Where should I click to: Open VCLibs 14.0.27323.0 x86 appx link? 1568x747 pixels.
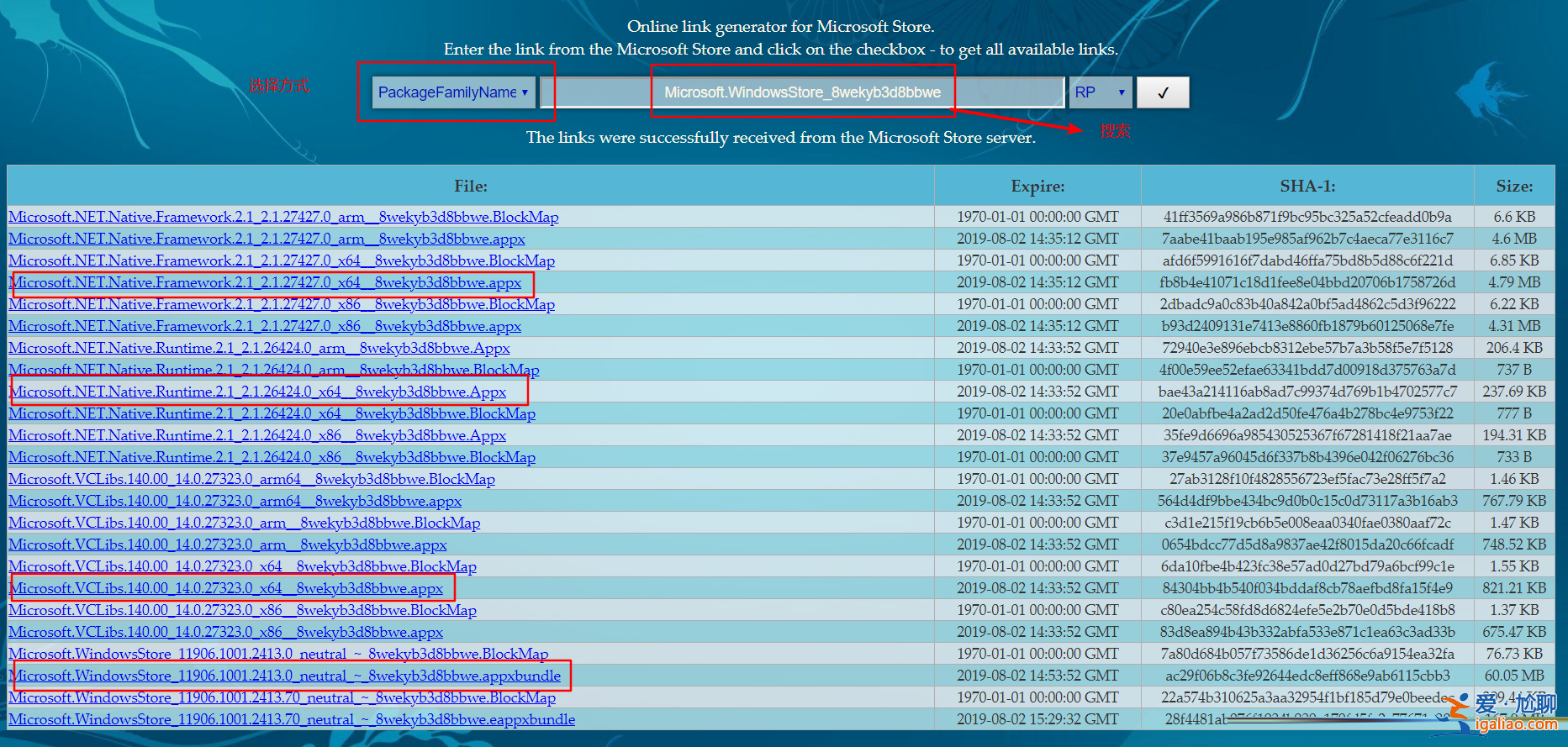[x=225, y=633]
